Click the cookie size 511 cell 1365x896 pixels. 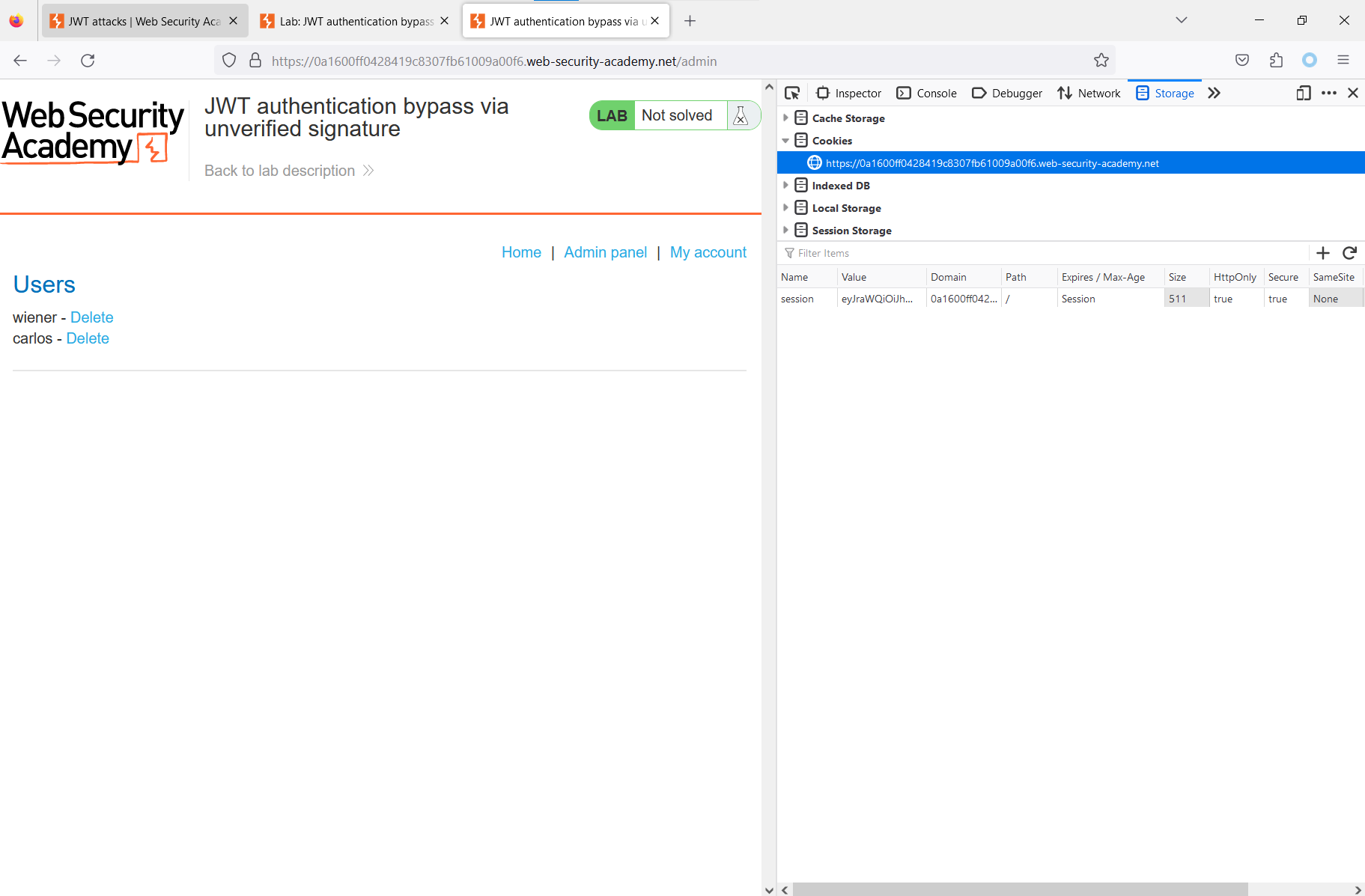pyautogui.click(x=1187, y=299)
